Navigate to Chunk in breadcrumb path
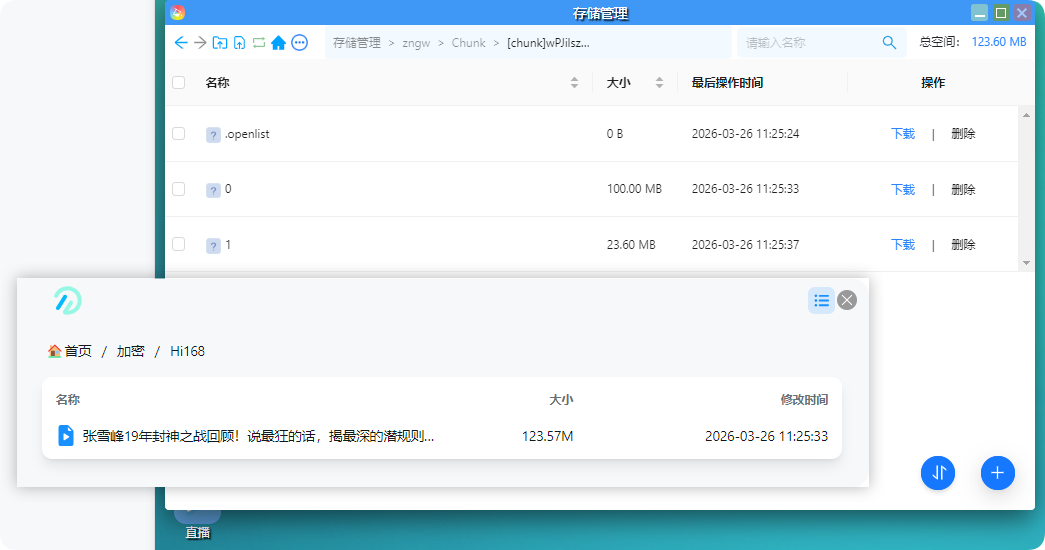This screenshot has height=550, width=1045. coord(468,43)
